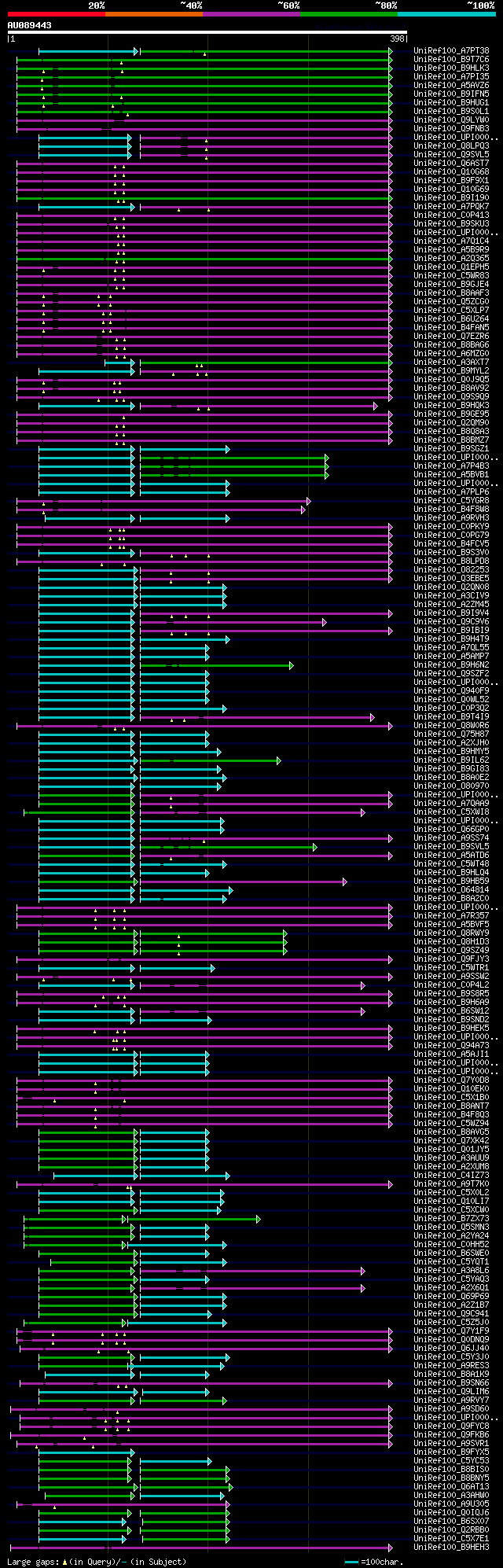Open hit UniRef100_A7PI35

point(451,76)
